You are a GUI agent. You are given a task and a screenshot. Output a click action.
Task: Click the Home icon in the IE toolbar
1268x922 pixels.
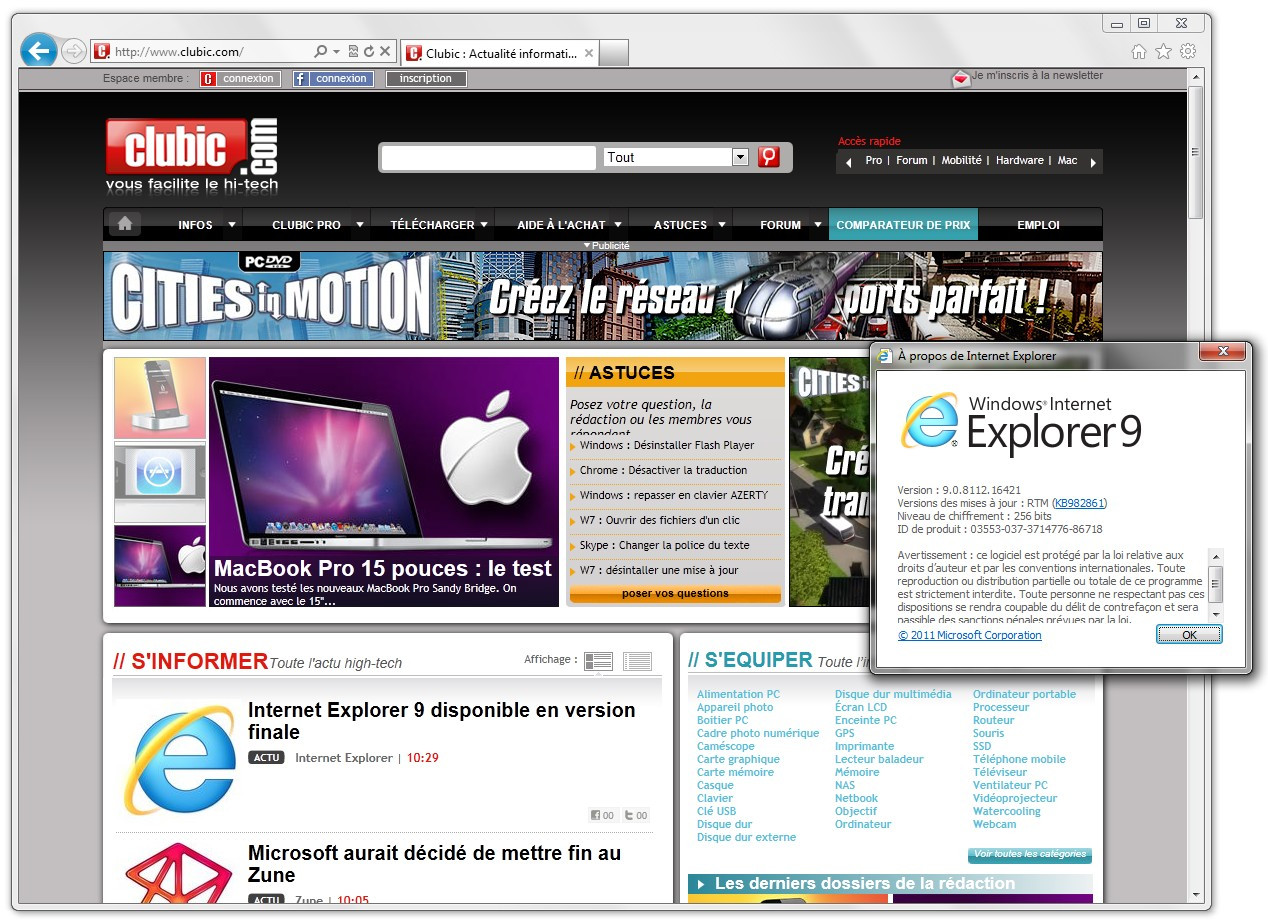click(x=1138, y=50)
